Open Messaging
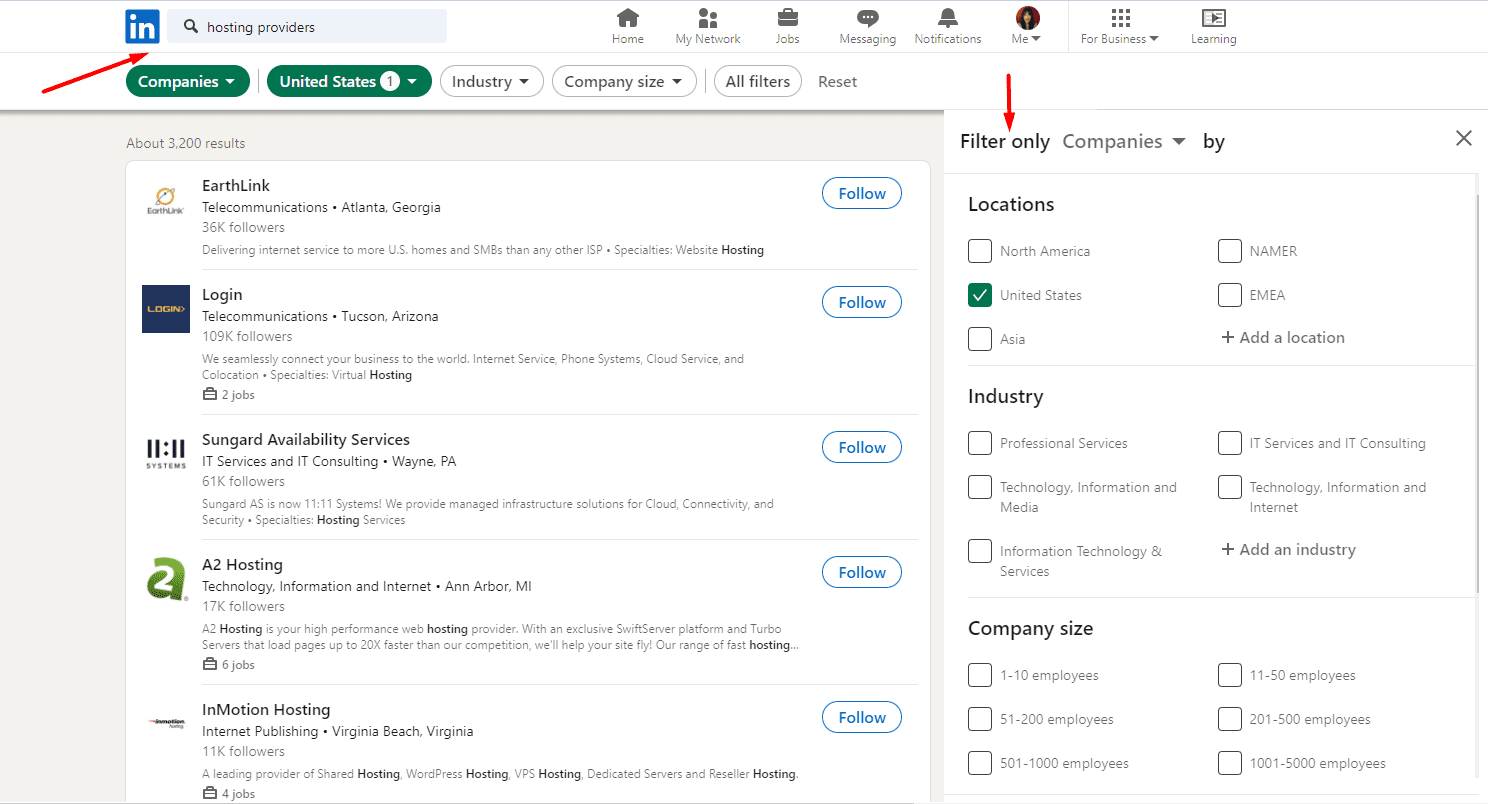 [x=868, y=26]
